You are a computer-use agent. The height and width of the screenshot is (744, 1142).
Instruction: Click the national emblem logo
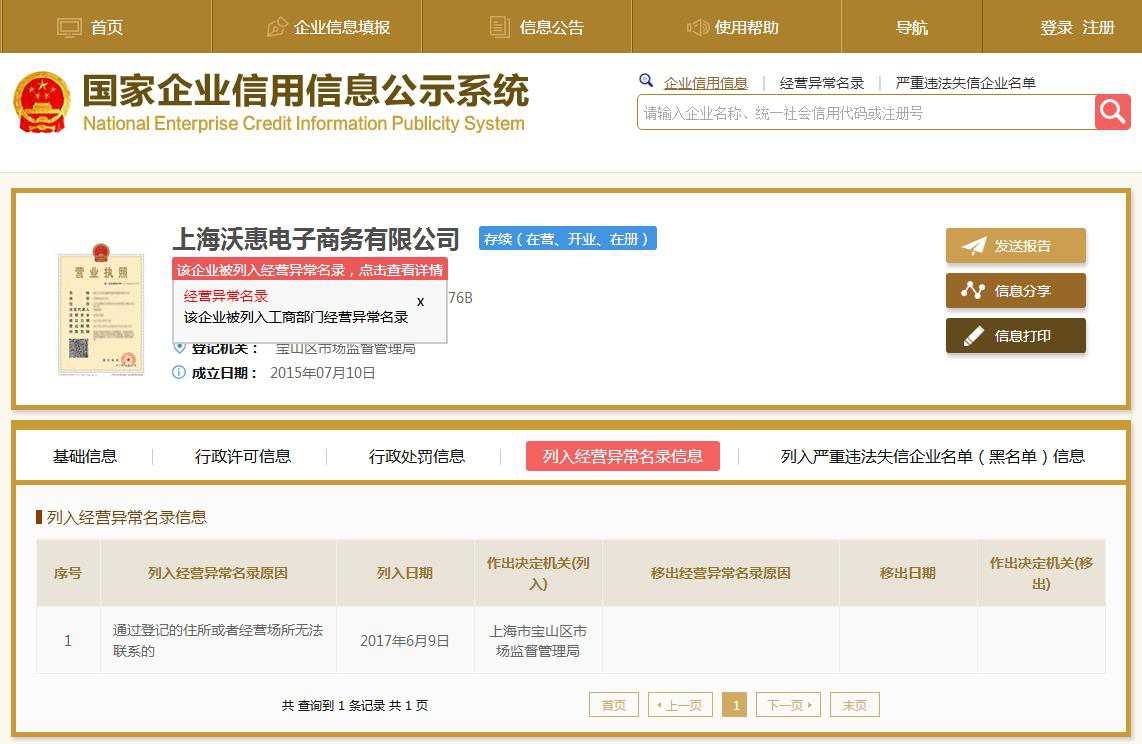42,102
